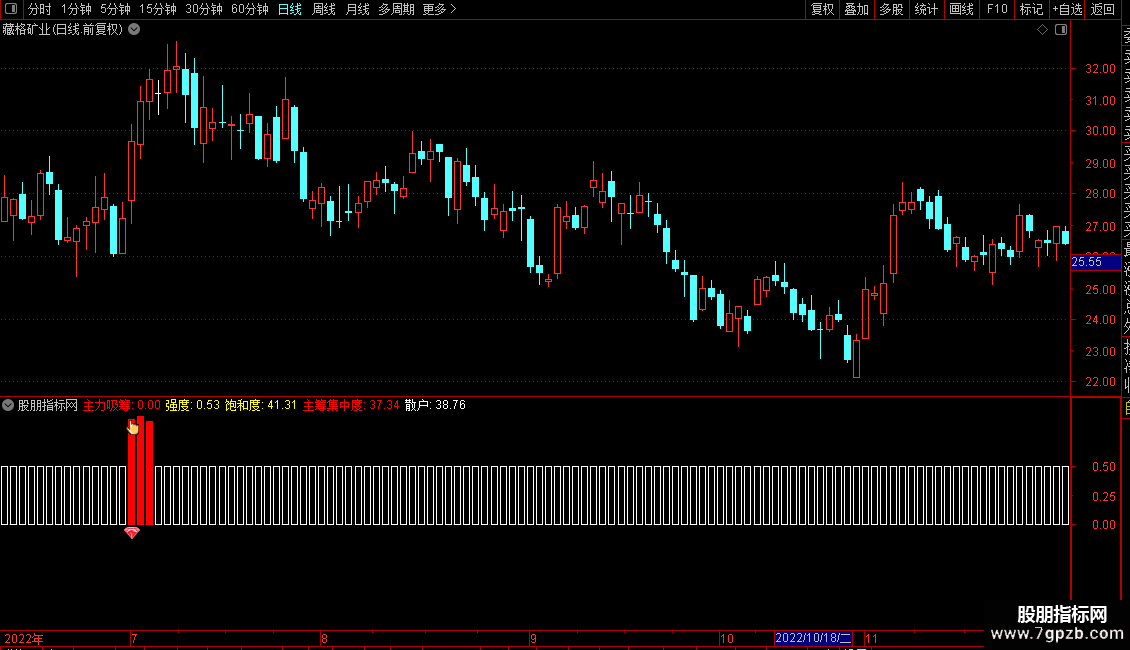Click the 25.55 current price tag

coord(1095,262)
